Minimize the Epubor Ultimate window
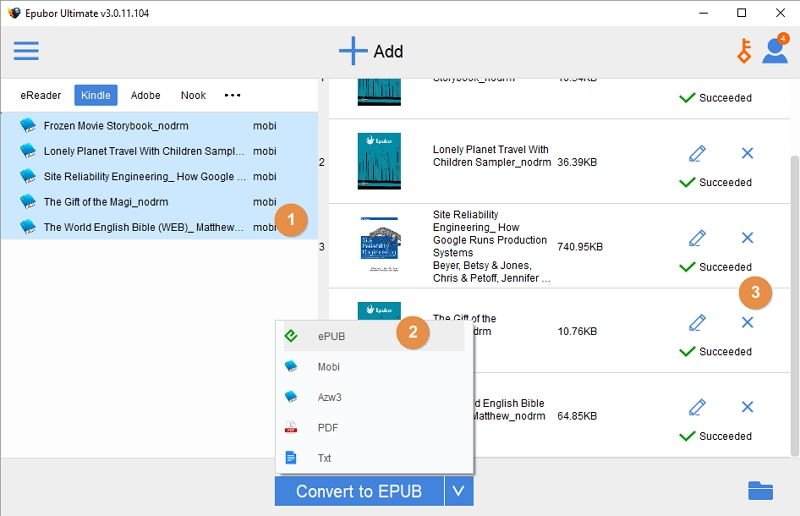The width and height of the screenshot is (800, 516). [704, 13]
